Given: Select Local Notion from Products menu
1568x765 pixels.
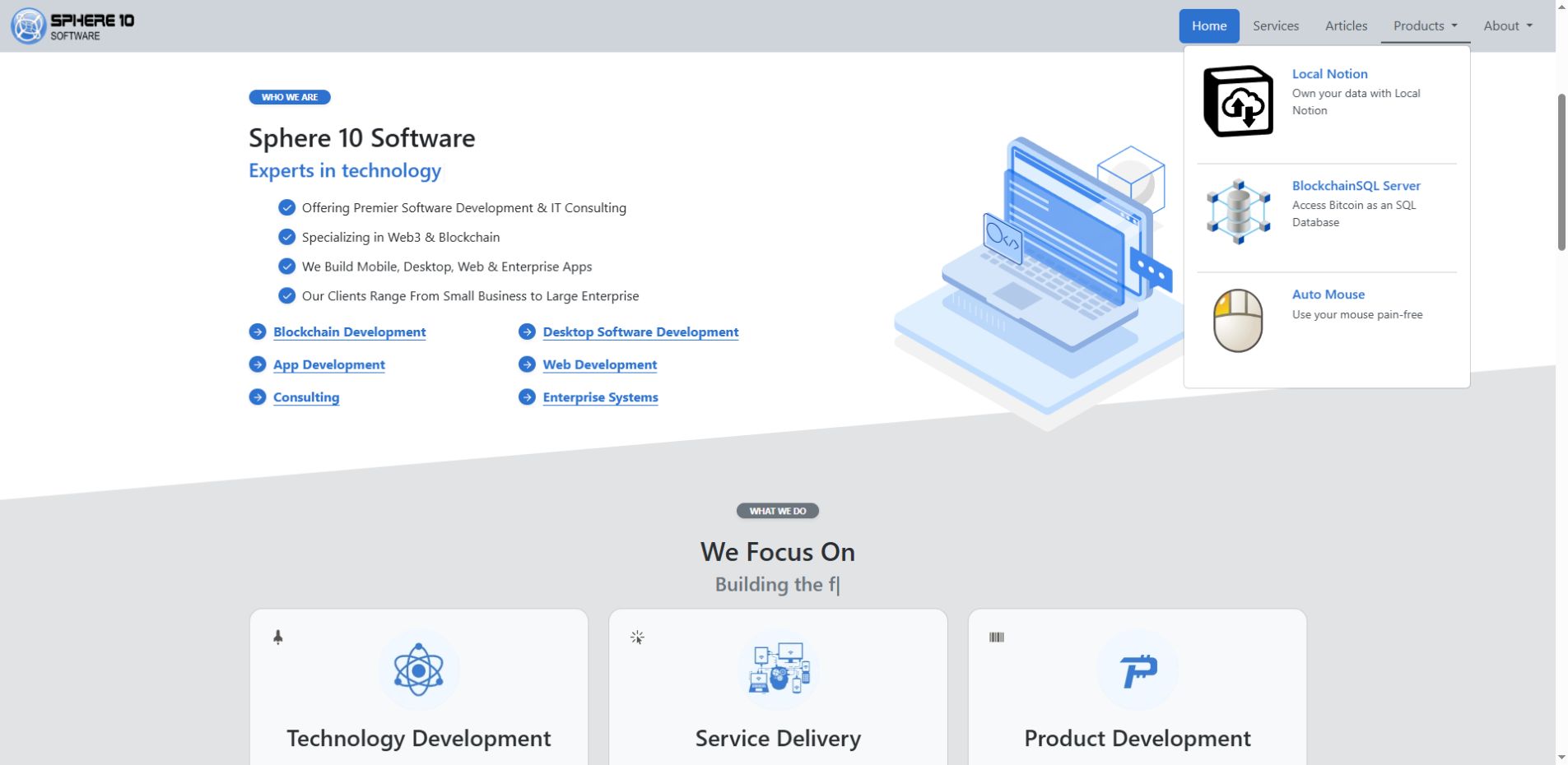Looking at the screenshot, I should pyautogui.click(x=1329, y=74).
